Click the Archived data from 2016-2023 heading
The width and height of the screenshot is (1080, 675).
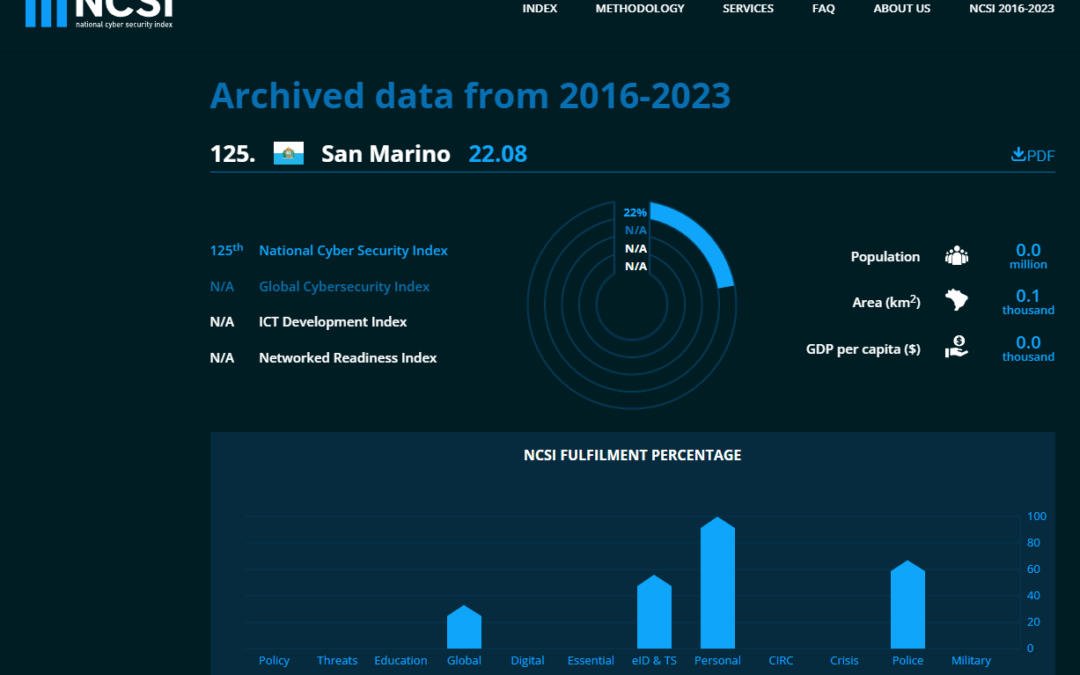pos(470,95)
